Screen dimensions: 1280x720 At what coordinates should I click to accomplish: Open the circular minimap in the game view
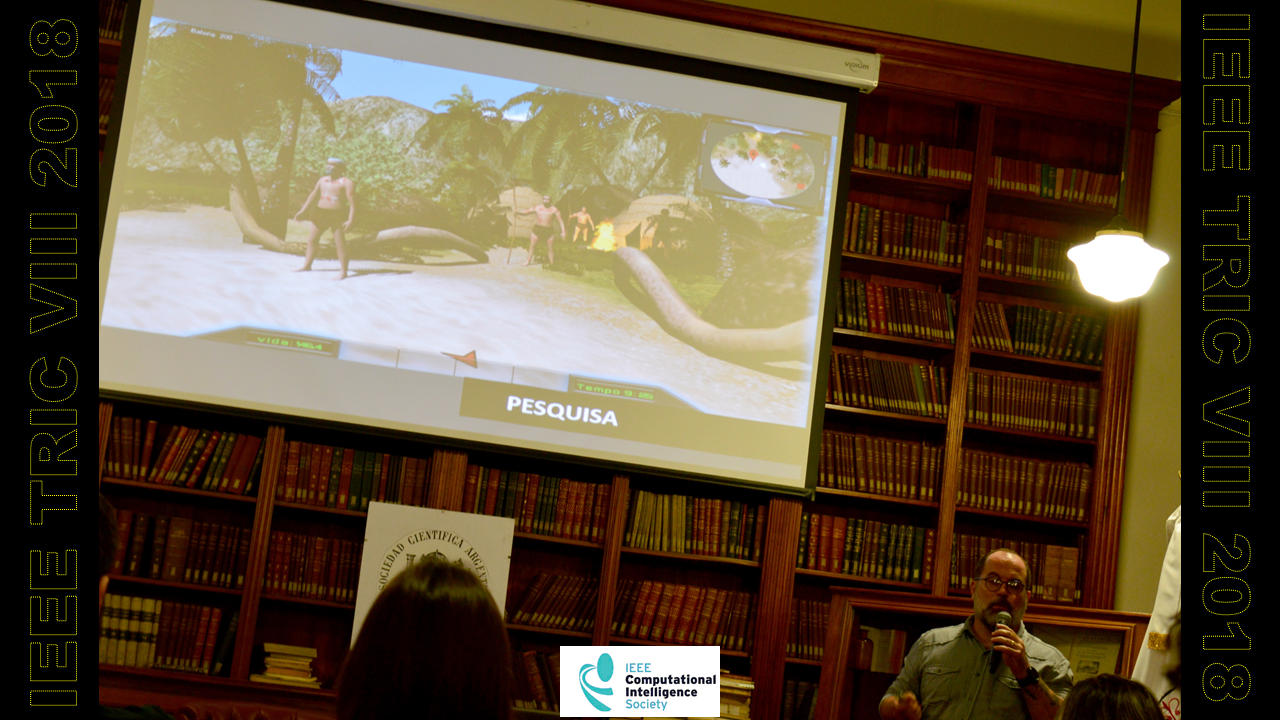[762, 163]
